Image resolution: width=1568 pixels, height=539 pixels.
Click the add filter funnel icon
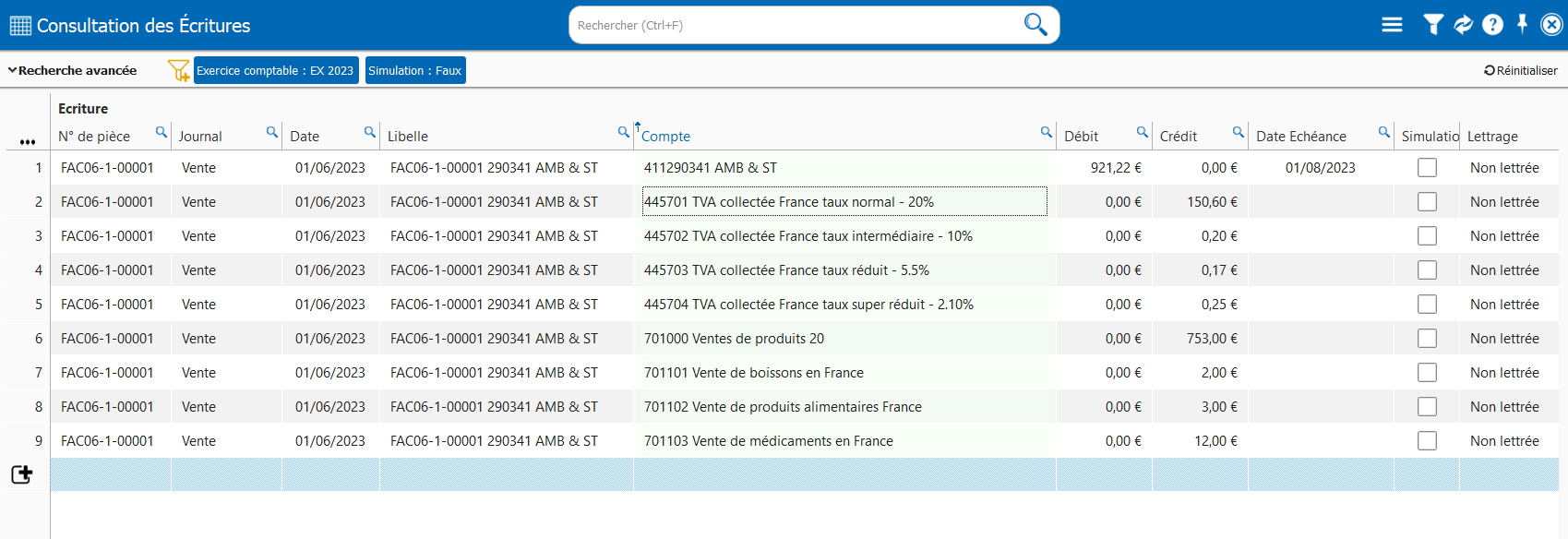178,70
